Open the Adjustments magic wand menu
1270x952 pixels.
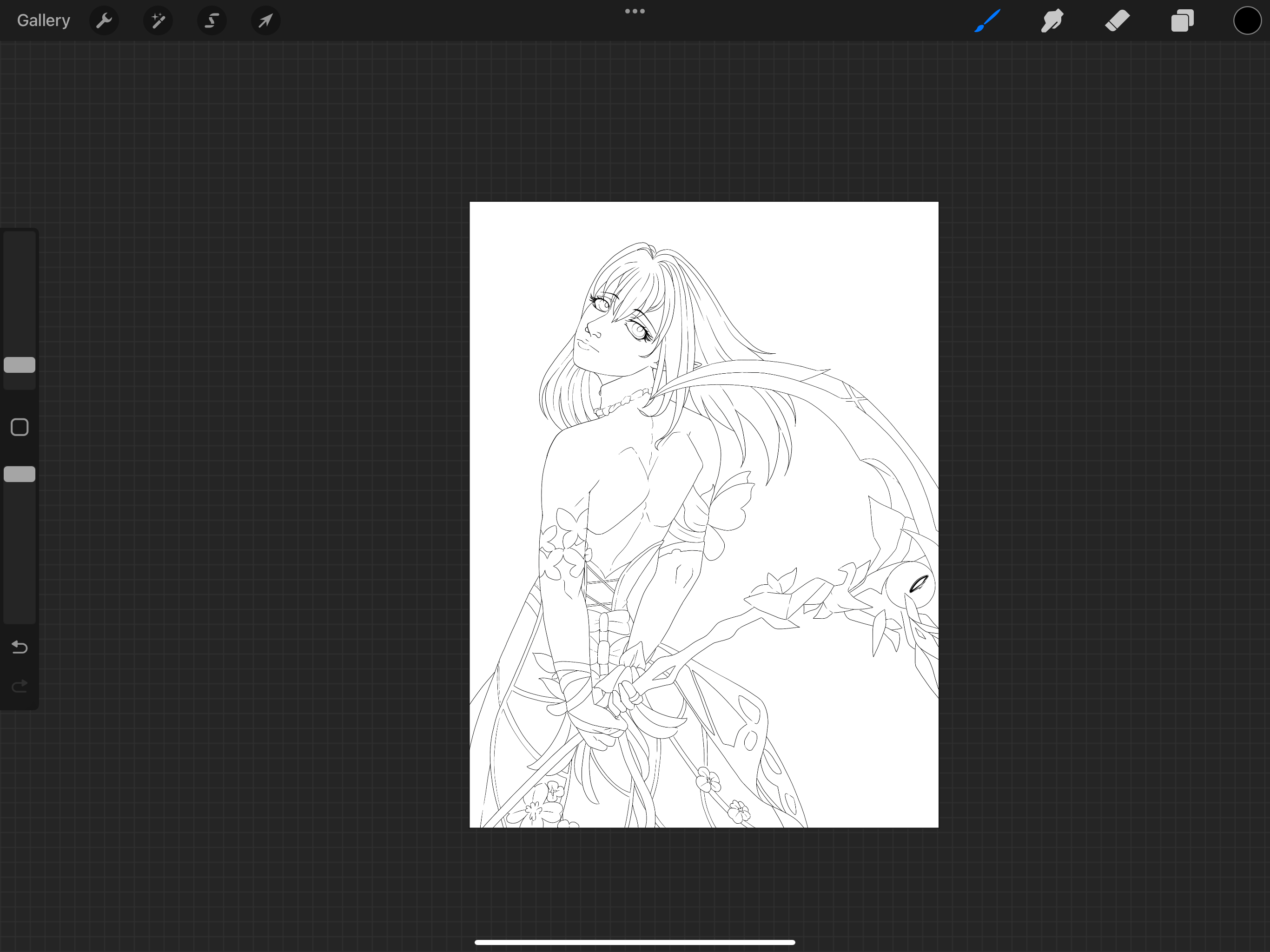(x=157, y=20)
